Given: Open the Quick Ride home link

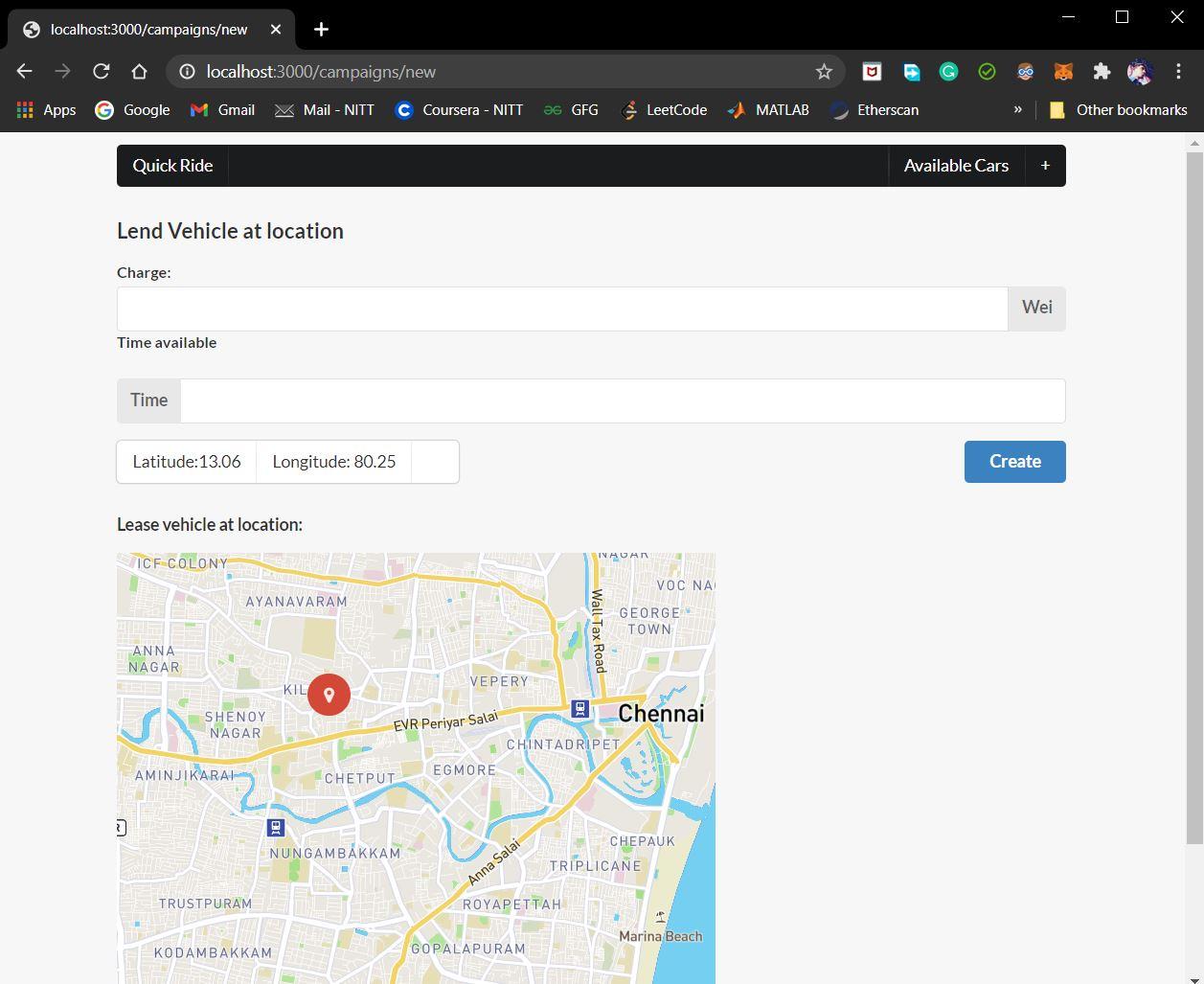Looking at the screenshot, I should (172, 166).
